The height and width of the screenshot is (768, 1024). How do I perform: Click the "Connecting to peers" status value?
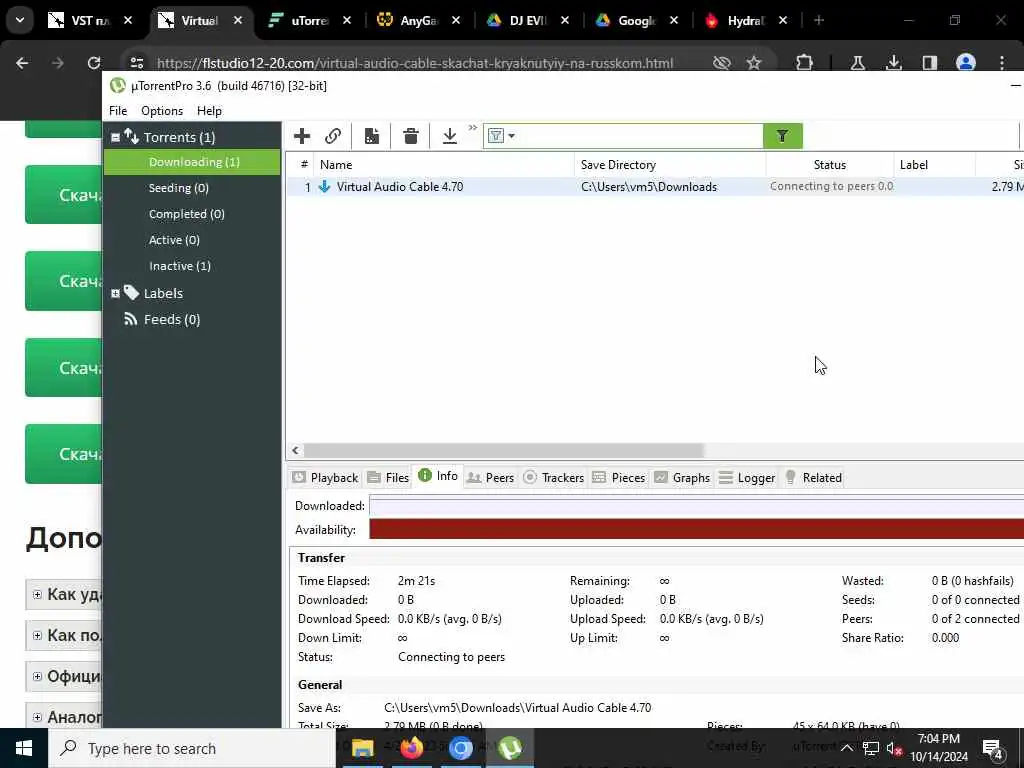tap(451, 657)
